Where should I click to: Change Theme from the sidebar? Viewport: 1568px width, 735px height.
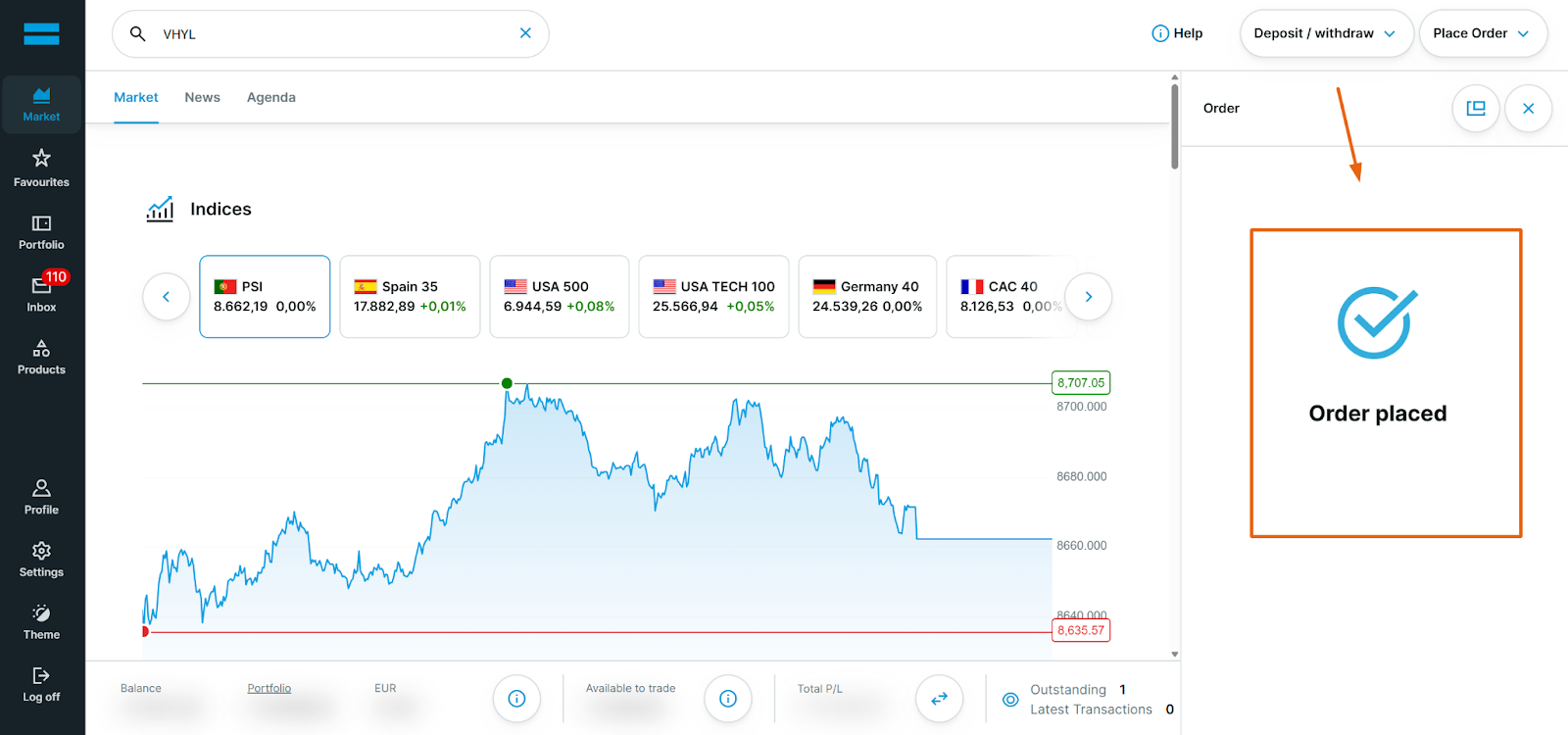41,622
